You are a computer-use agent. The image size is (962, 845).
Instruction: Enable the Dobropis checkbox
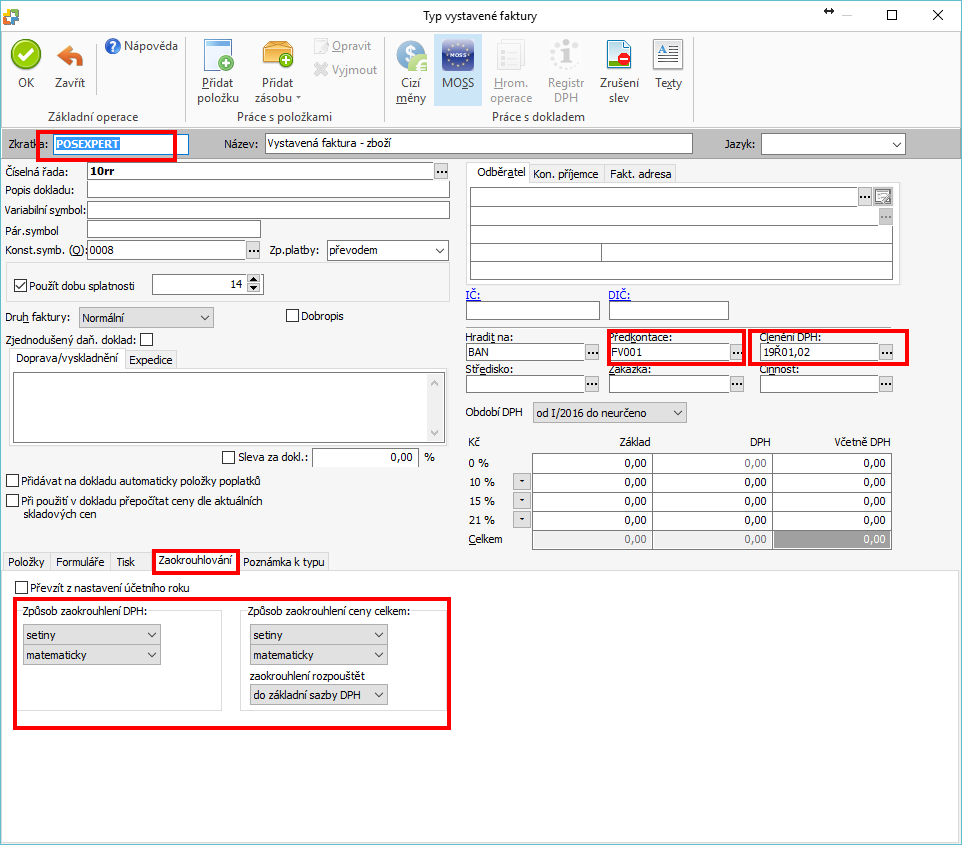[293, 316]
